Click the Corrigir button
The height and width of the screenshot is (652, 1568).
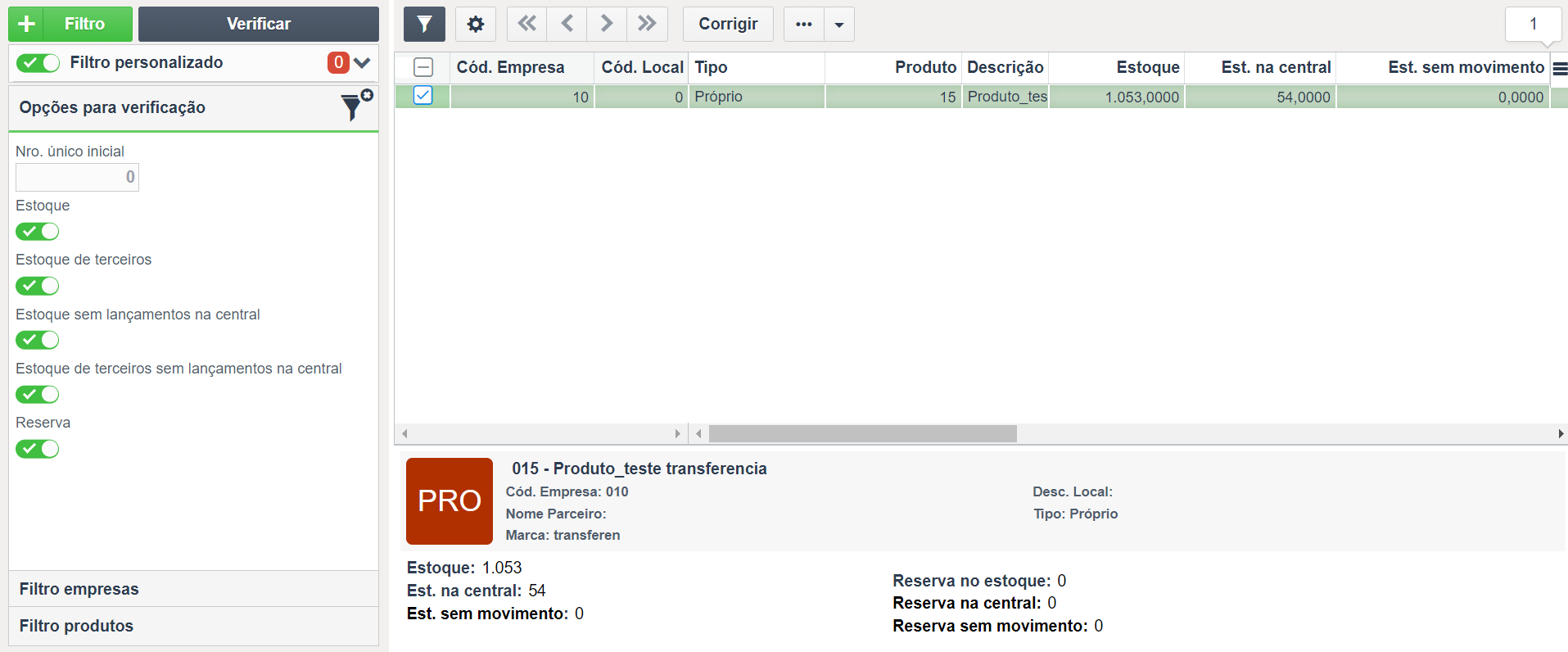click(x=728, y=25)
